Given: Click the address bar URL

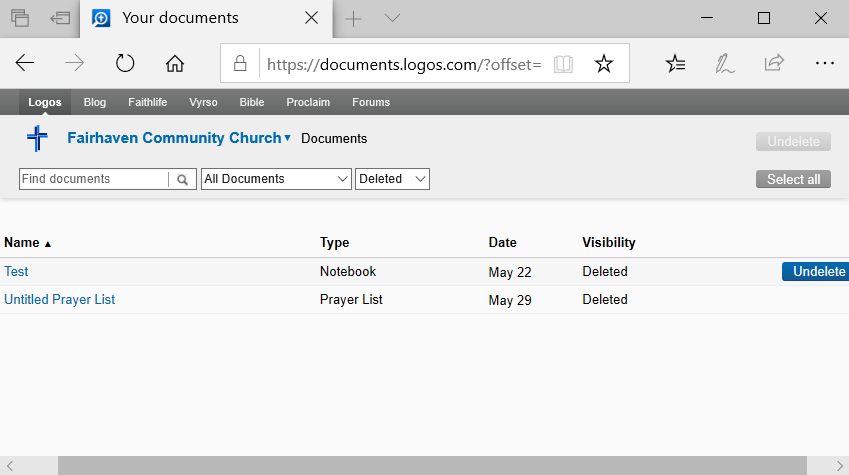Looking at the screenshot, I should click(404, 64).
